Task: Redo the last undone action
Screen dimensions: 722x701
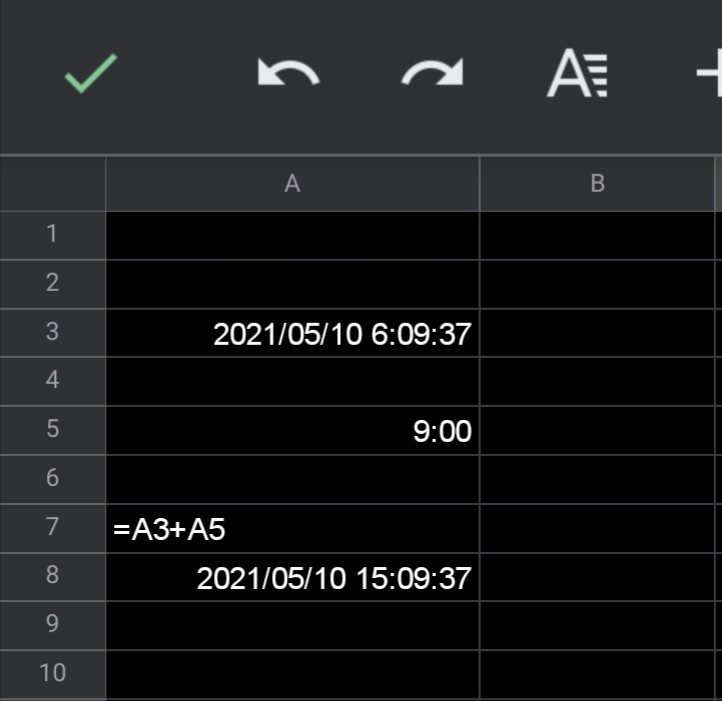Action: 432,75
